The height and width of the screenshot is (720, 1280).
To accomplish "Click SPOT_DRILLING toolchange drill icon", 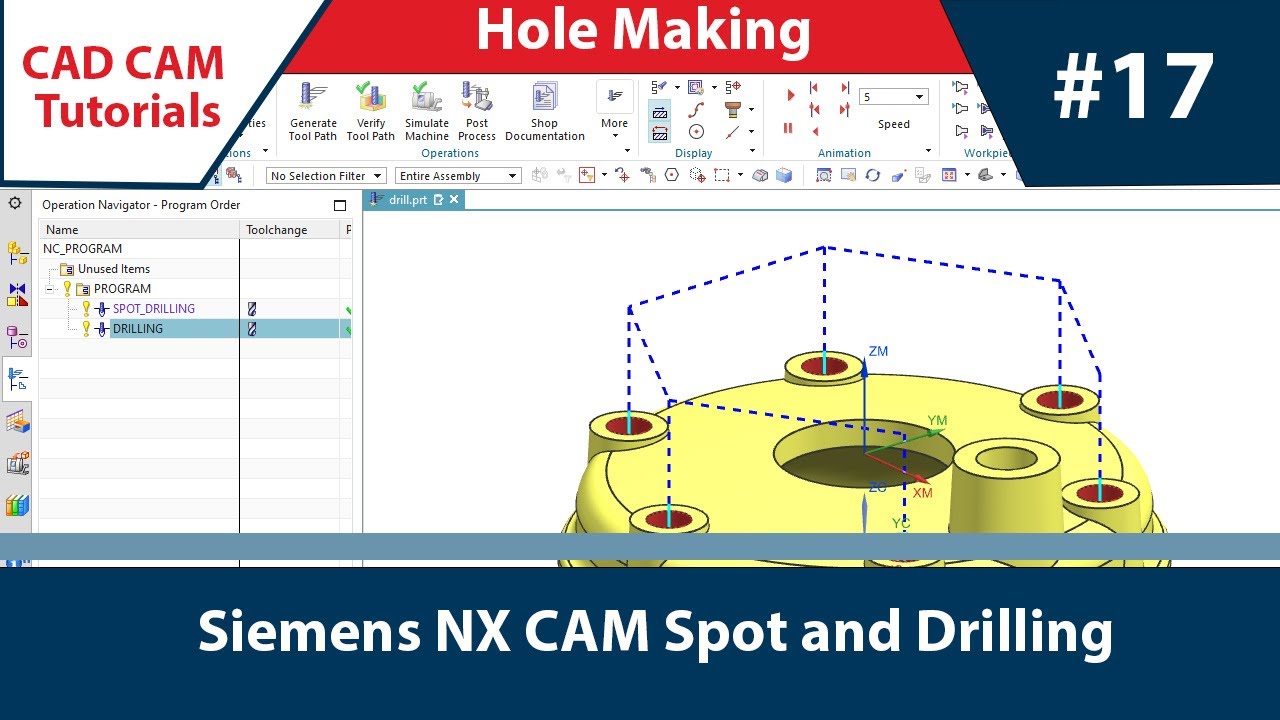I will pyautogui.click(x=252, y=309).
